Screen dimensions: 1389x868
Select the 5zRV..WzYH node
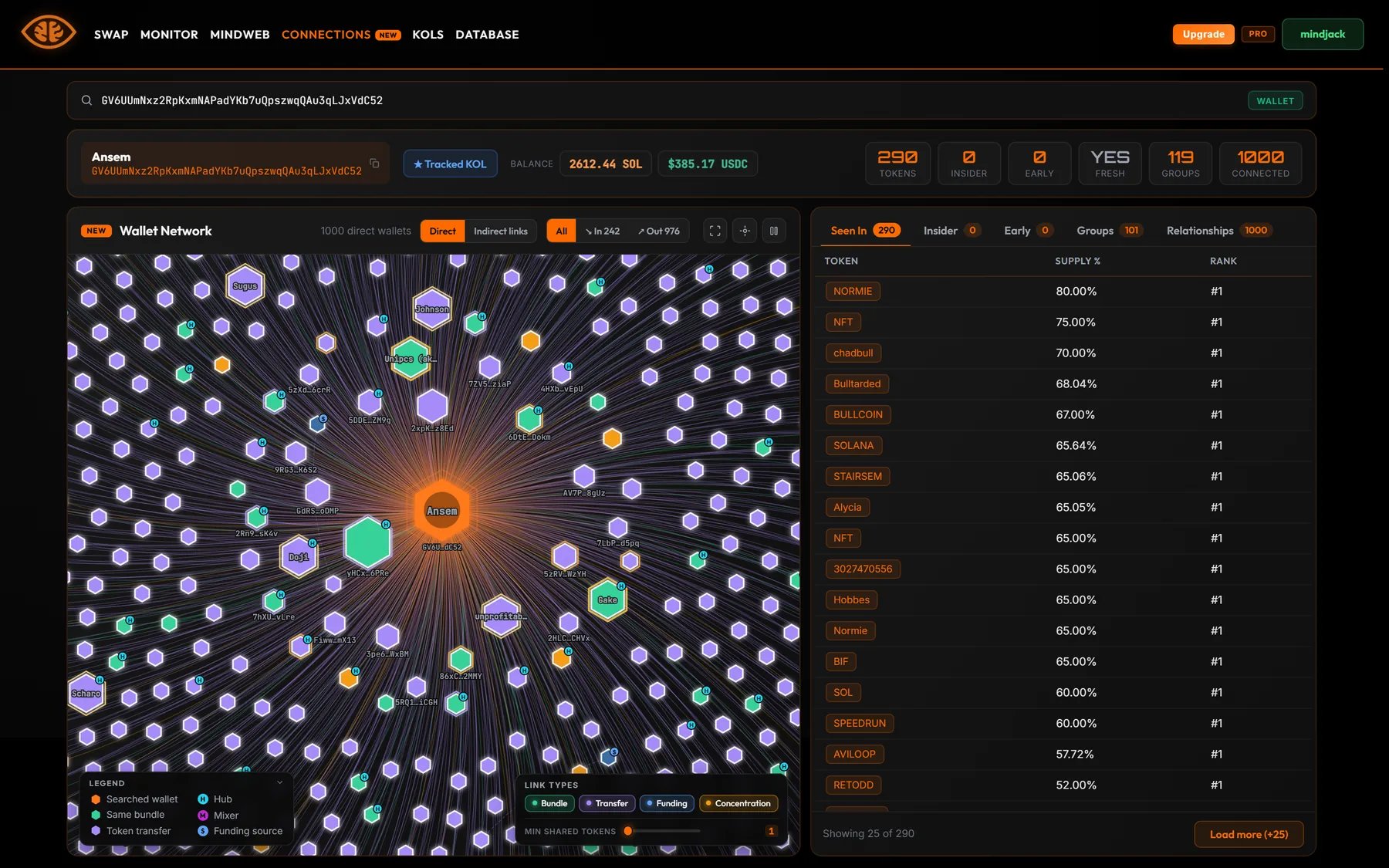pyautogui.click(x=565, y=556)
